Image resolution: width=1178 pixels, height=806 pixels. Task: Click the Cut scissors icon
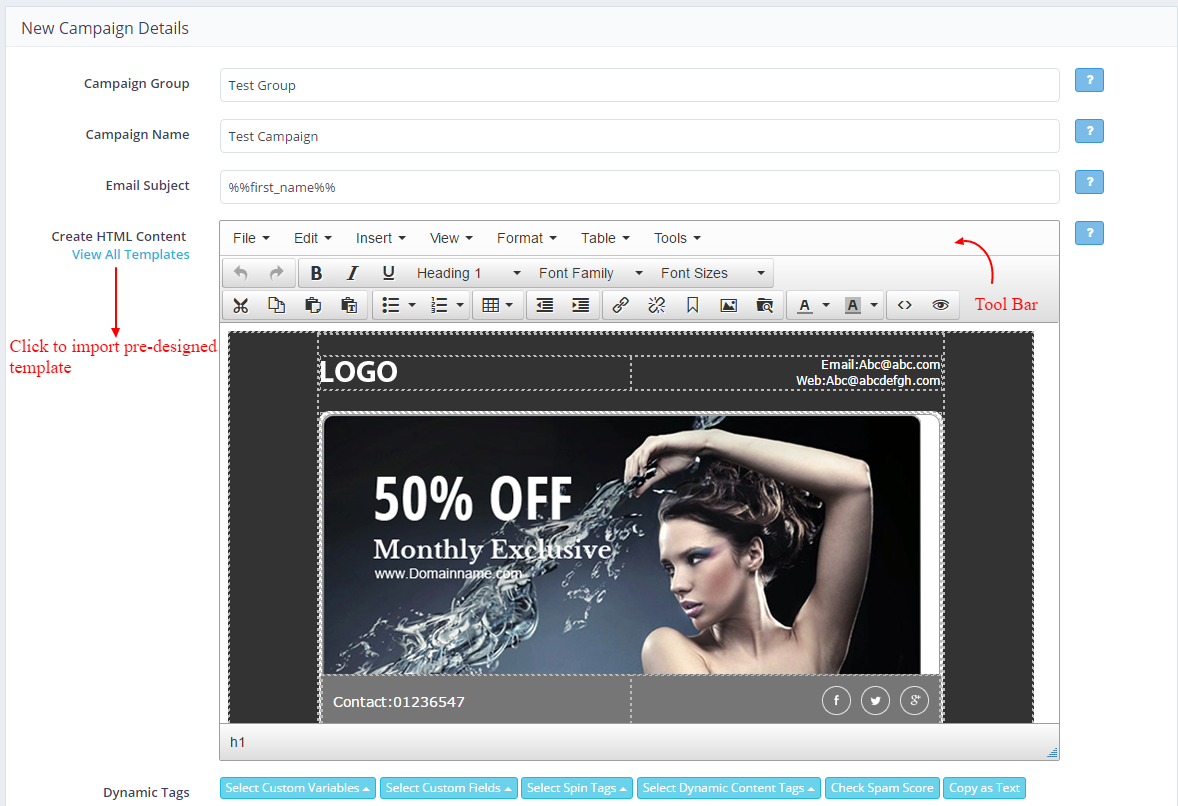tap(240, 306)
